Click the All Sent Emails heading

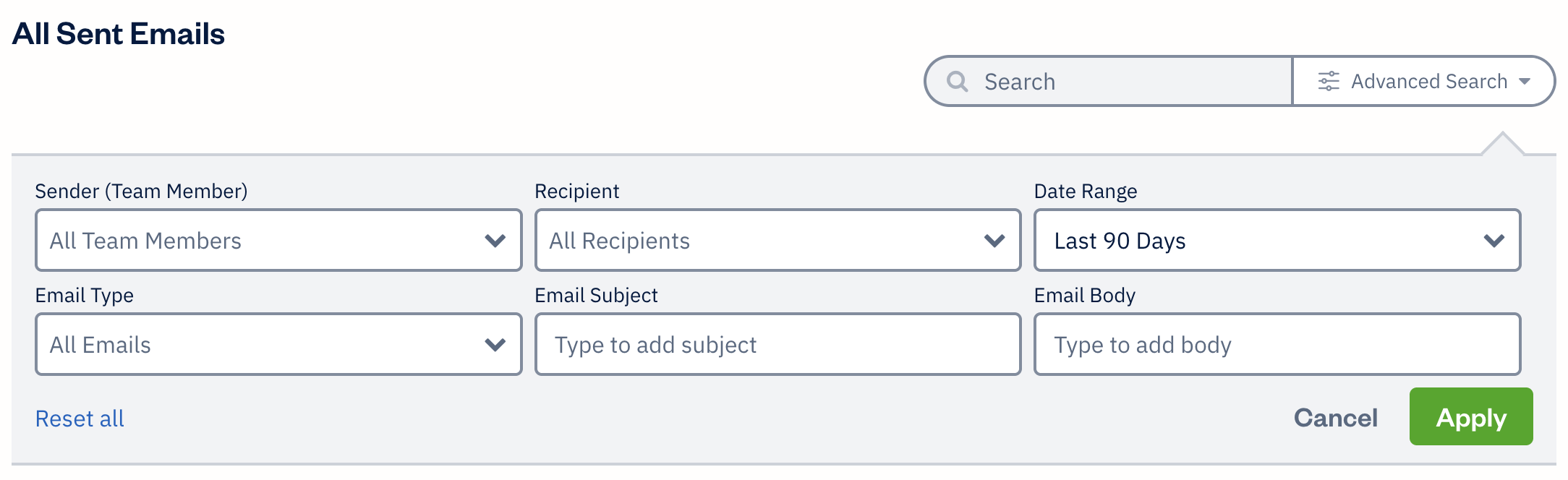(118, 32)
